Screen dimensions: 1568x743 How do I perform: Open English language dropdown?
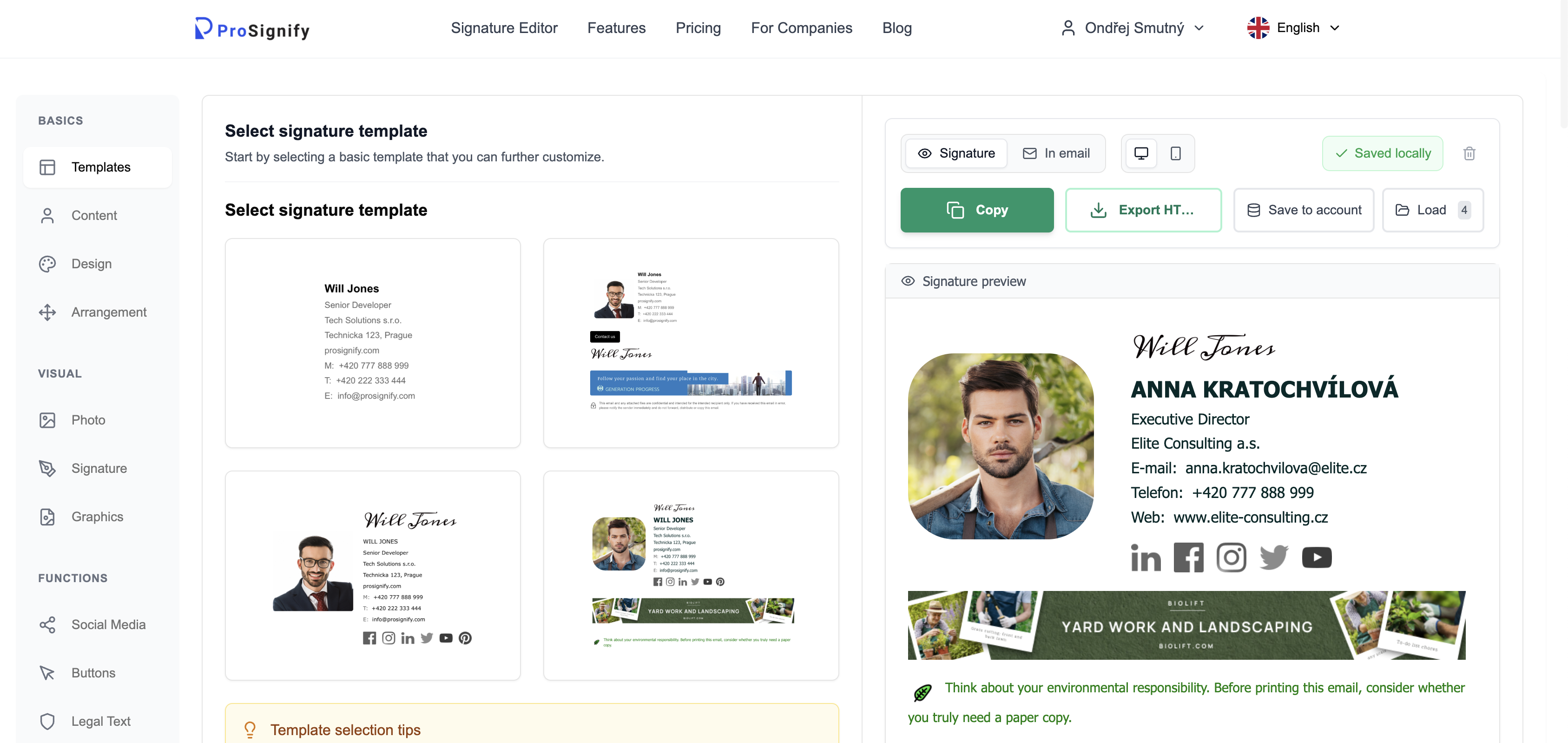pyautogui.click(x=1293, y=28)
